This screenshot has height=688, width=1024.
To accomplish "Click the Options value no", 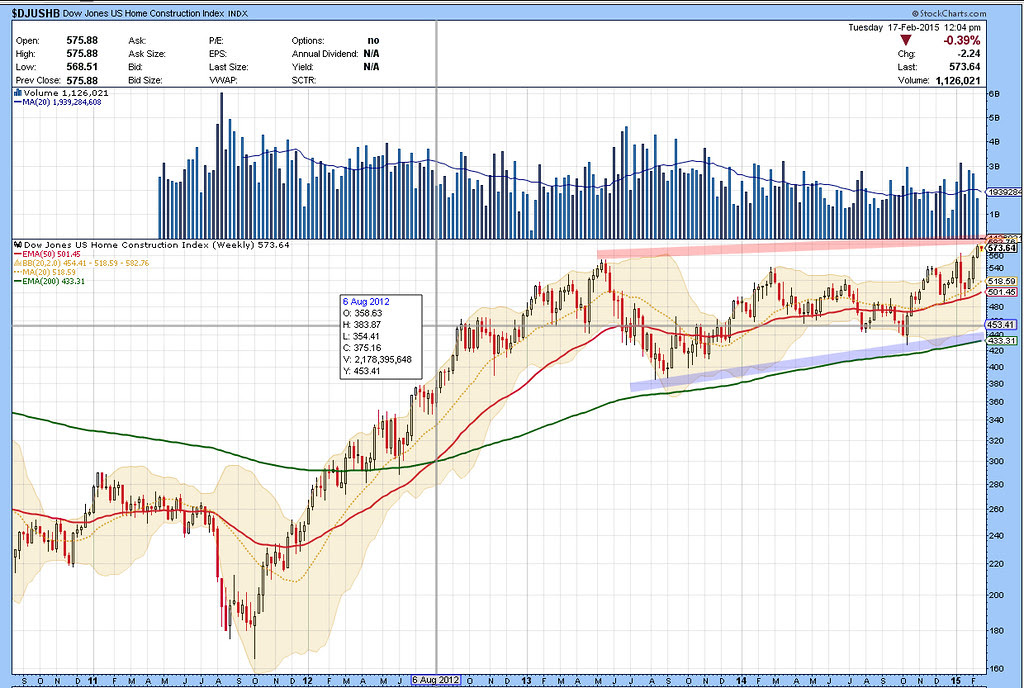I will coord(373,40).
